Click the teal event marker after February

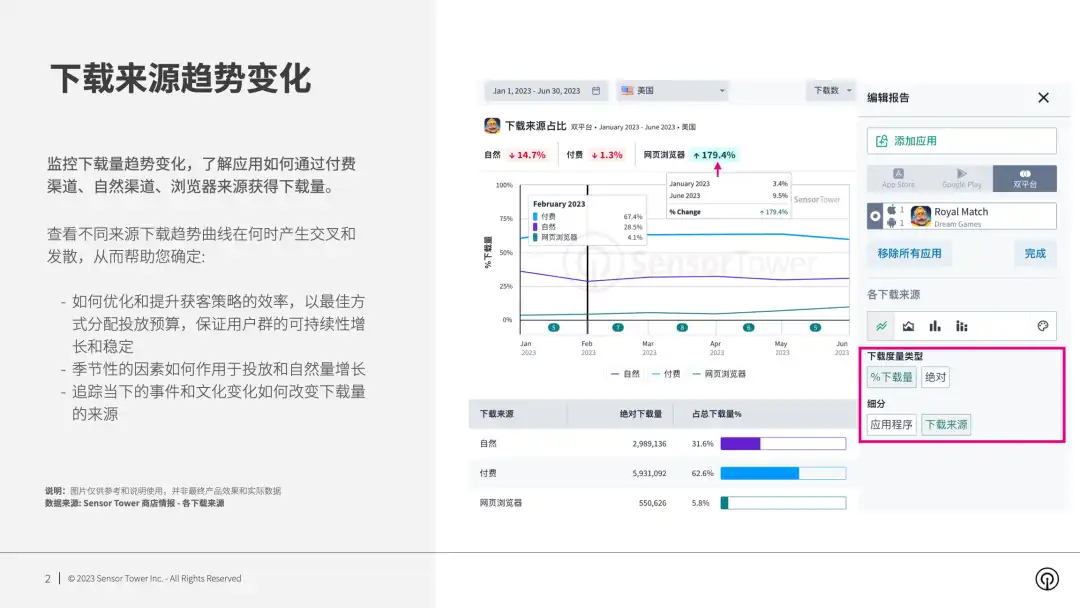tap(618, 328)
